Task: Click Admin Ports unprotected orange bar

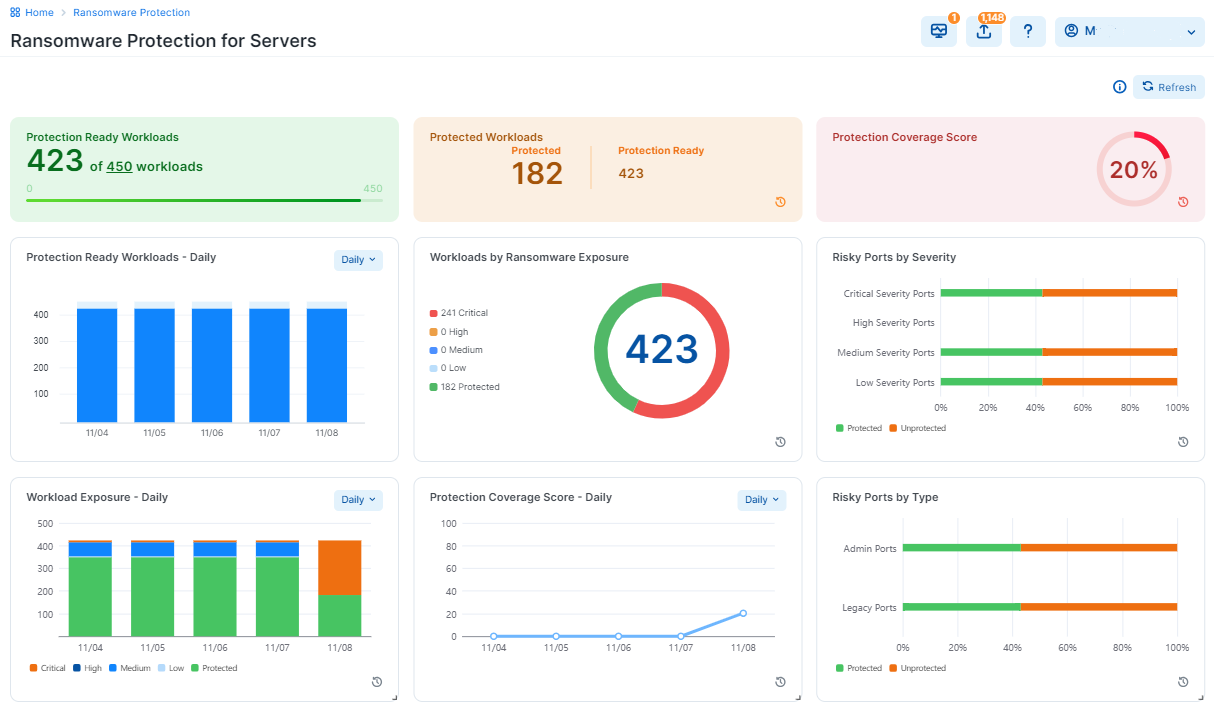Action: 1099,548
